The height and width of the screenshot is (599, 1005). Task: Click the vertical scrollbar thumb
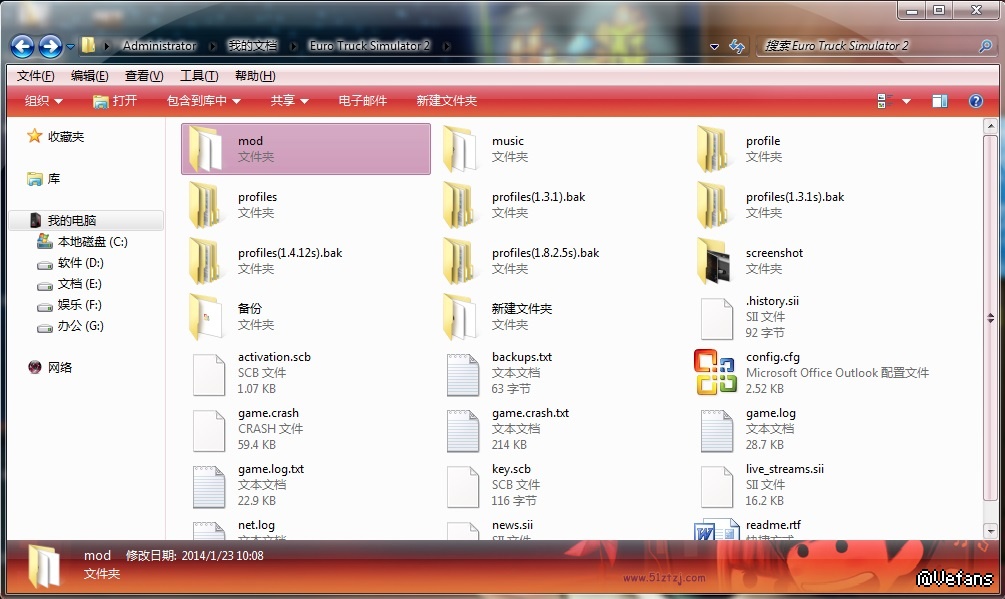[990, 318]
